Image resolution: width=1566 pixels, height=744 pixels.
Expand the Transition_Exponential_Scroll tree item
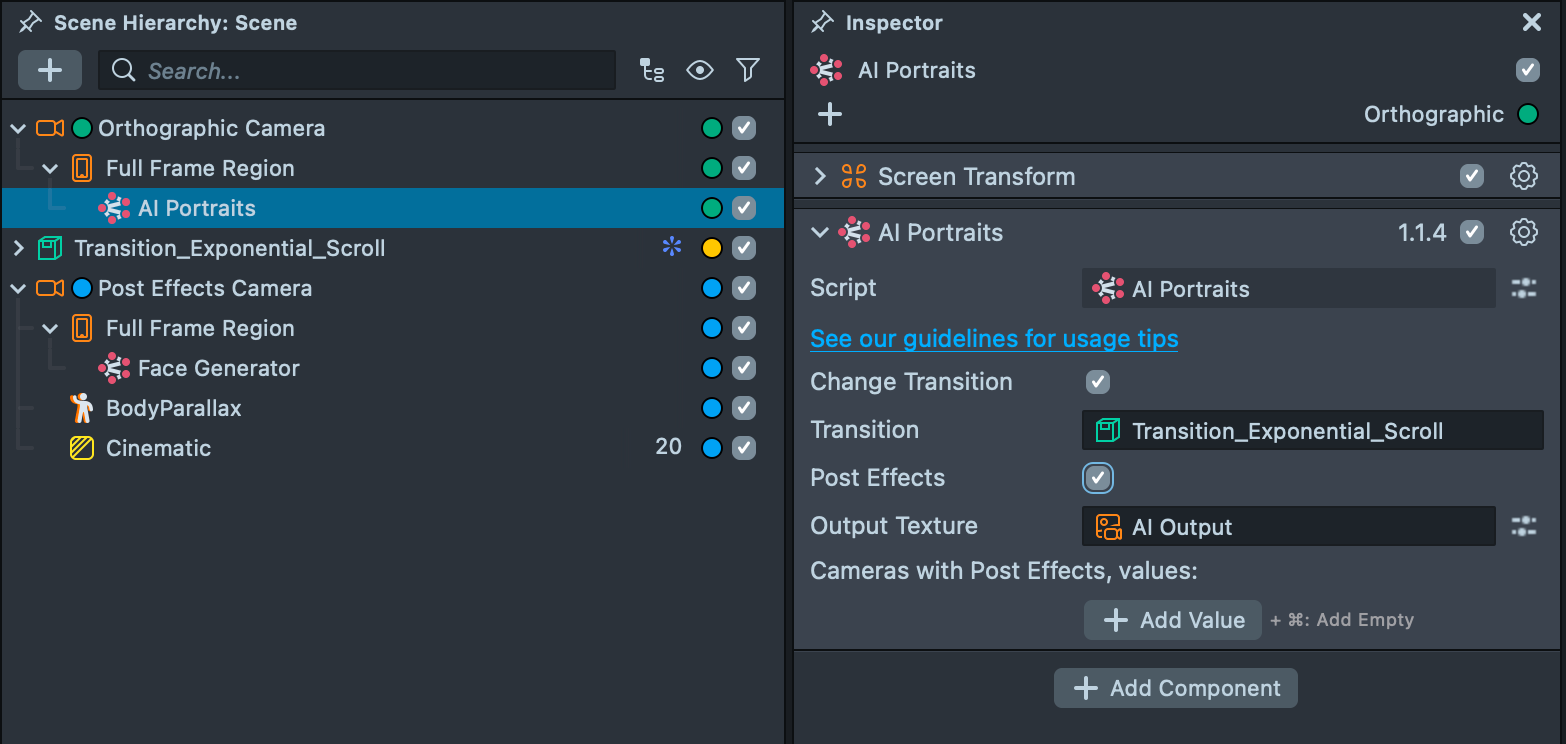click(x=18, y=248)
